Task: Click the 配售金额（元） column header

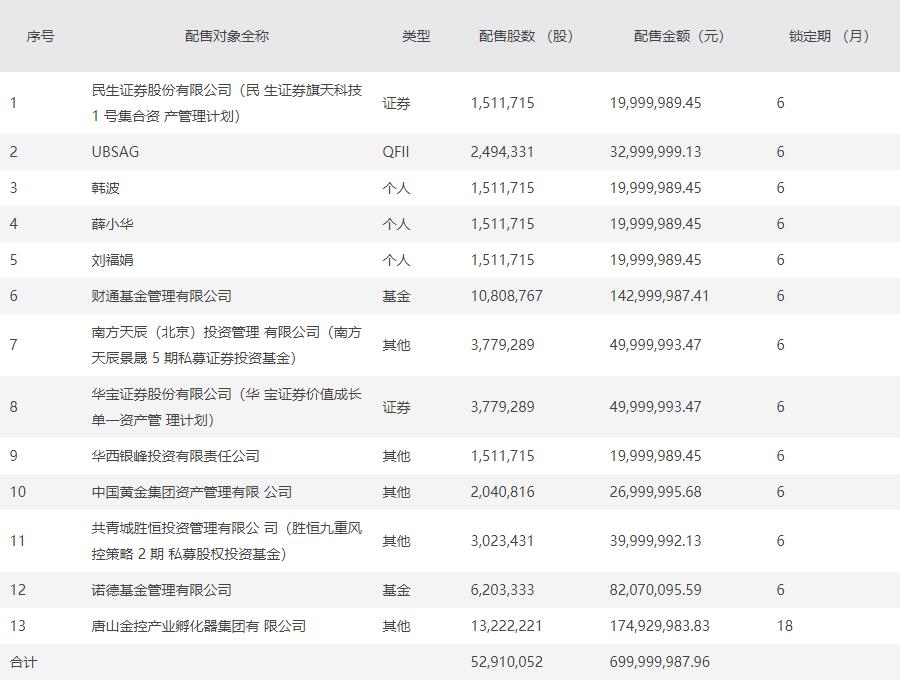Action: (679, 36)
